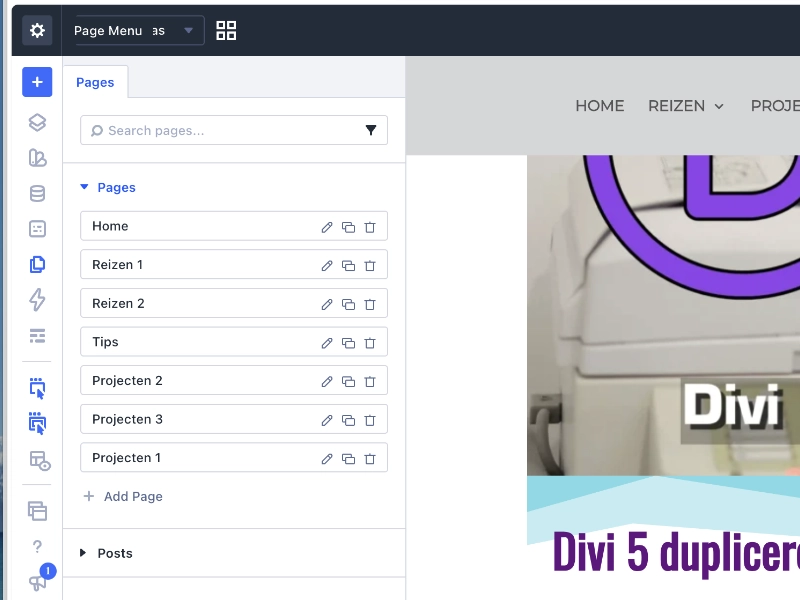Image resolution: width=800 pixels, height=600 pixels.
Task: Edit the Projecten 2 page
Action: pyautogui.click(x=327, y=381)
